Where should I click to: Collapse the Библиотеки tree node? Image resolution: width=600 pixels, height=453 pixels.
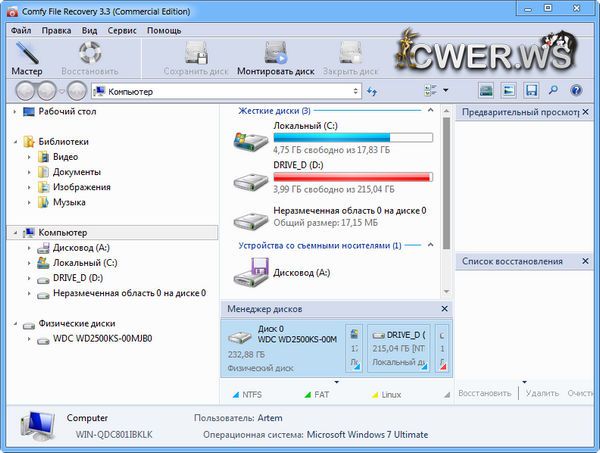click(x=15, y=142)
